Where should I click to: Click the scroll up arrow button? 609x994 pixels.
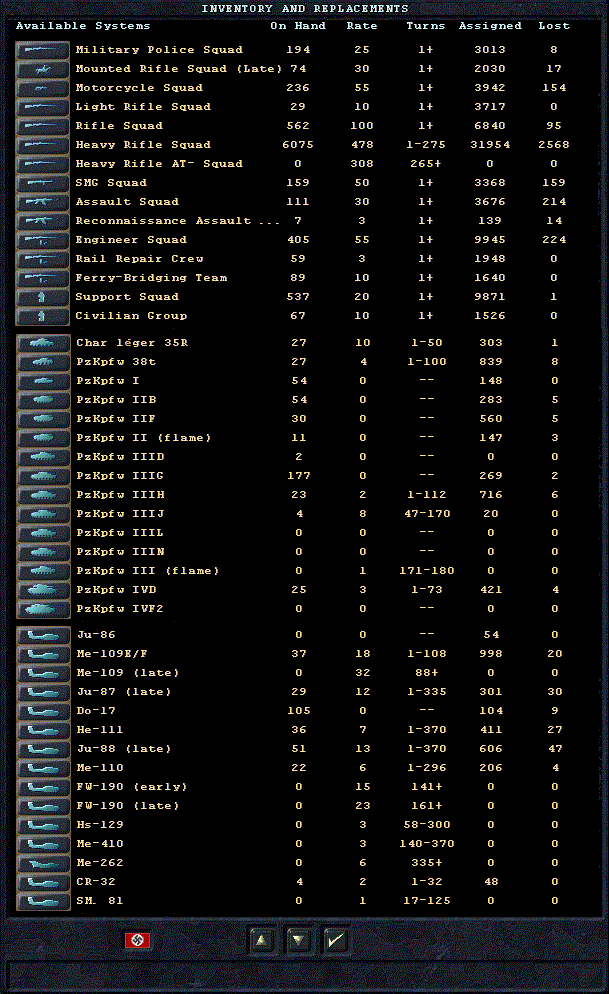[262, 941]
